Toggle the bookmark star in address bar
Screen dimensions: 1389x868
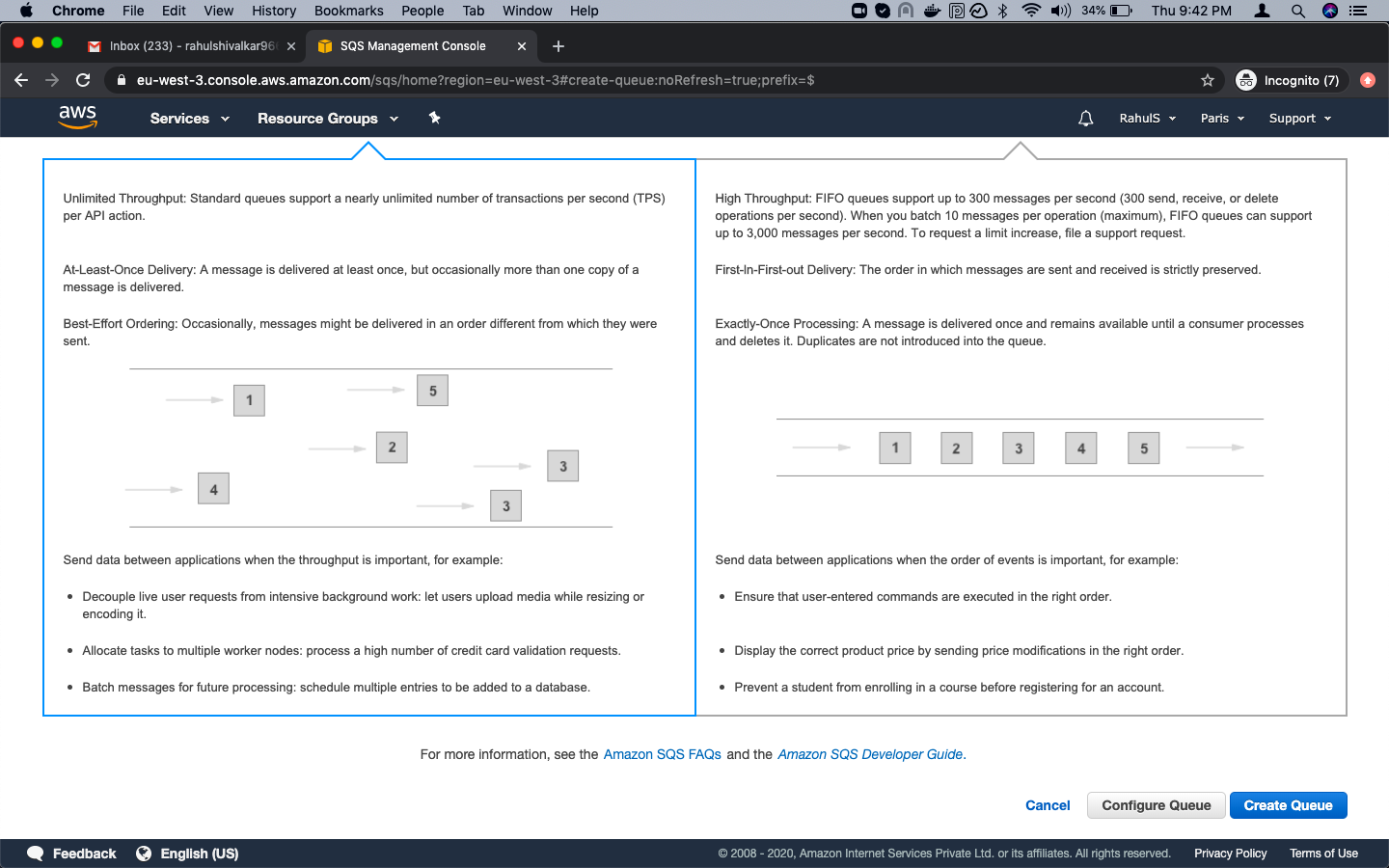1207,80
